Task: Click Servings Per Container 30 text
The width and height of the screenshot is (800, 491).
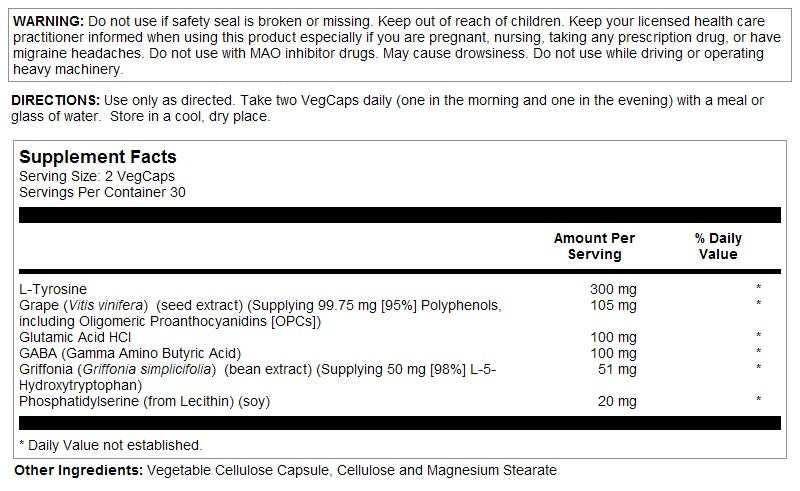Action: coord(102,192)
